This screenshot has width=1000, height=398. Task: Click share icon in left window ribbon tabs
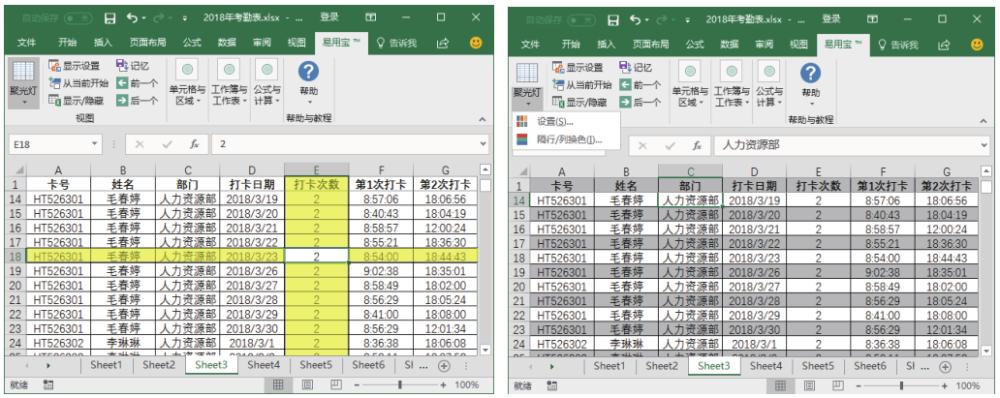(443, 43)
